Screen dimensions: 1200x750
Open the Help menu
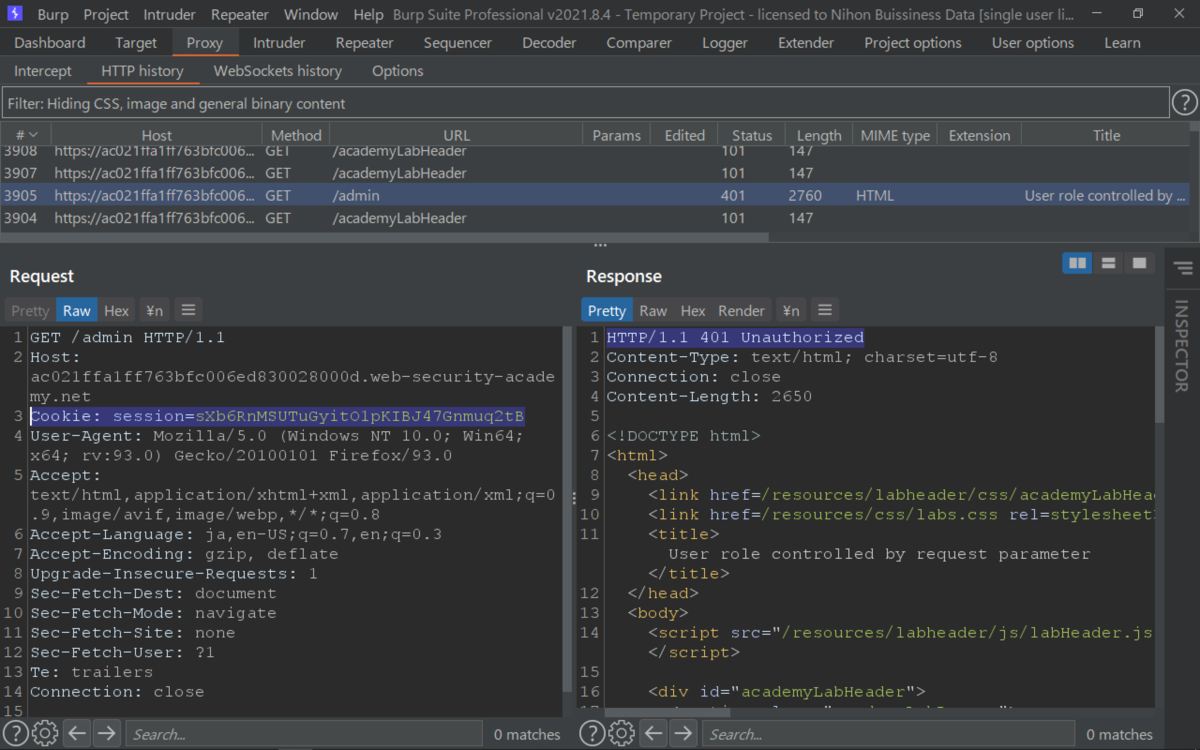tap(368, 15)
